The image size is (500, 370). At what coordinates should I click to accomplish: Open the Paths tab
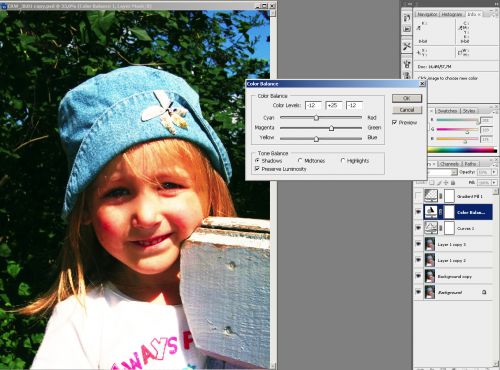pyautogui.click(x=470, y=164)
